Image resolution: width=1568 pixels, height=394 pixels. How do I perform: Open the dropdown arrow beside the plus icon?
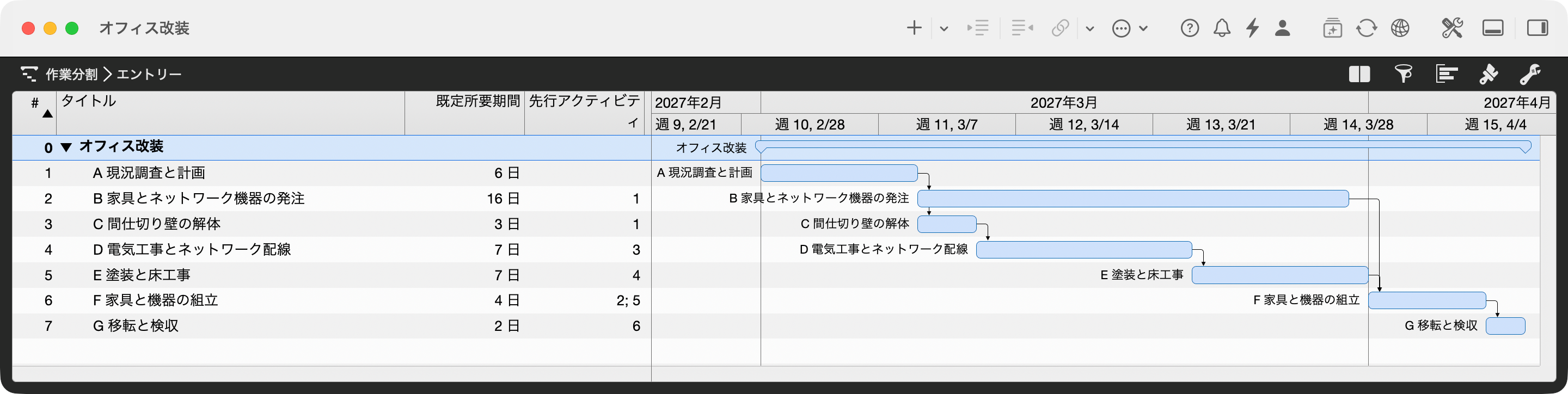point(944,29)
